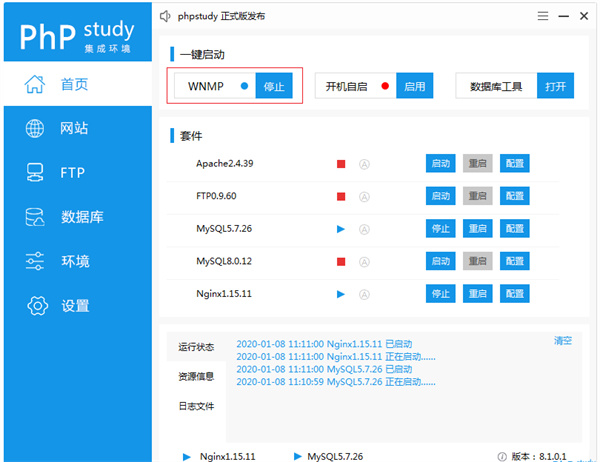Image resolution: width=600 pixels, height=462 pixels.
Task: Open the hamburger menu in title bar
Action: tap(543, 16)
